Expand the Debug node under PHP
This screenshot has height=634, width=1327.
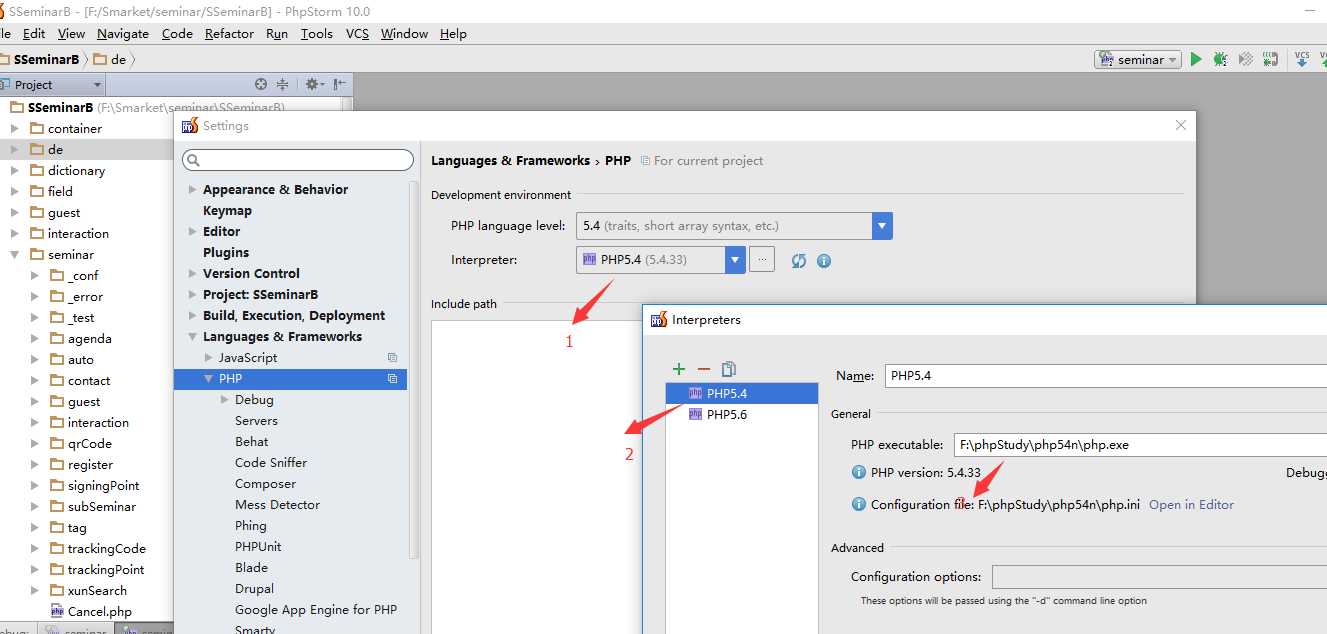[x=224, y=400]
